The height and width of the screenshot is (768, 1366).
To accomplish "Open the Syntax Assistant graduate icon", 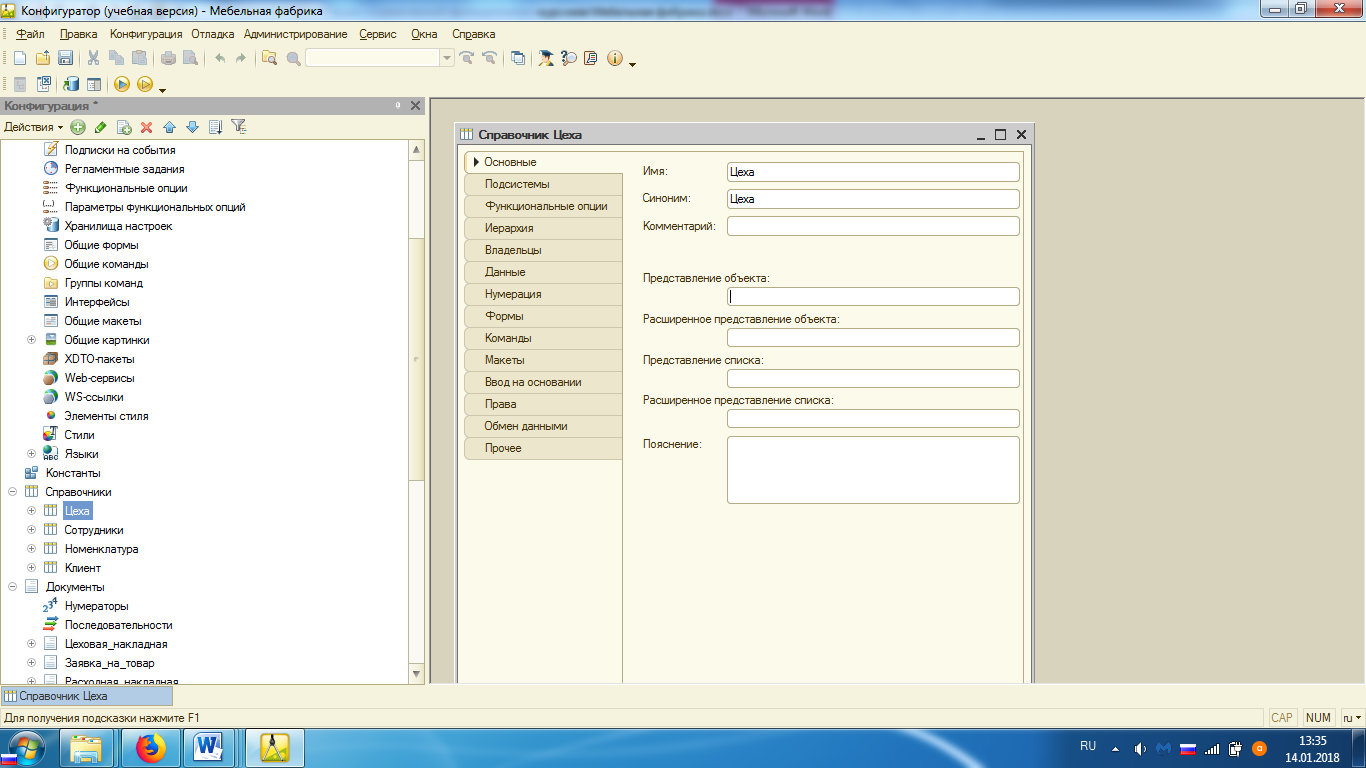I will [x=546, y=58].
